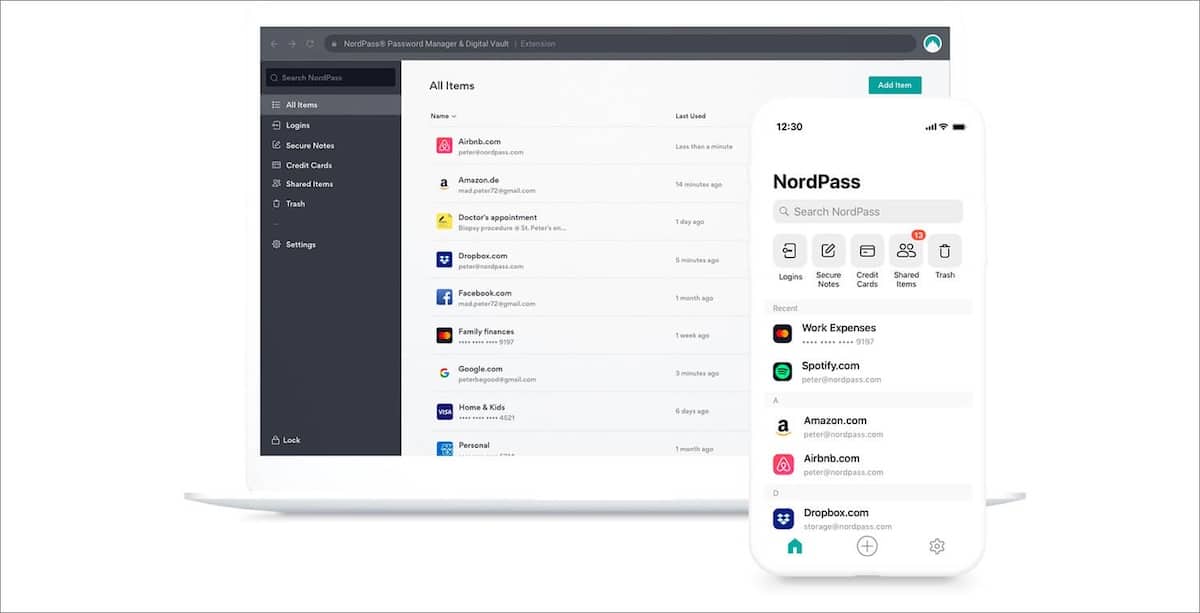Click the browser back arrow
1200x613 pixels.
click(274, 44)
